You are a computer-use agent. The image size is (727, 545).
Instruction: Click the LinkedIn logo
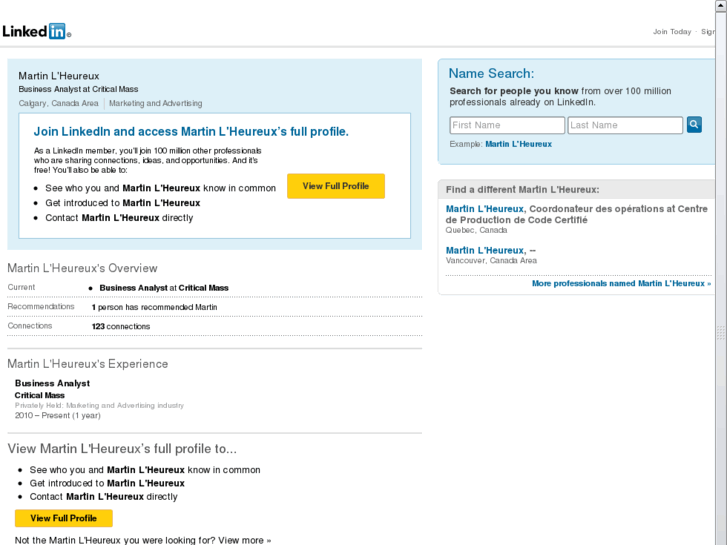click(37, 31)
